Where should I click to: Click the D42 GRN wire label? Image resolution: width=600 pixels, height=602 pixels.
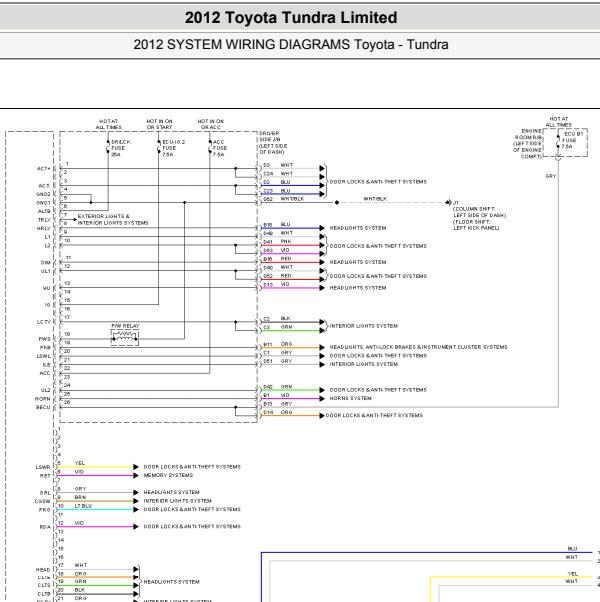pos(278,387)
